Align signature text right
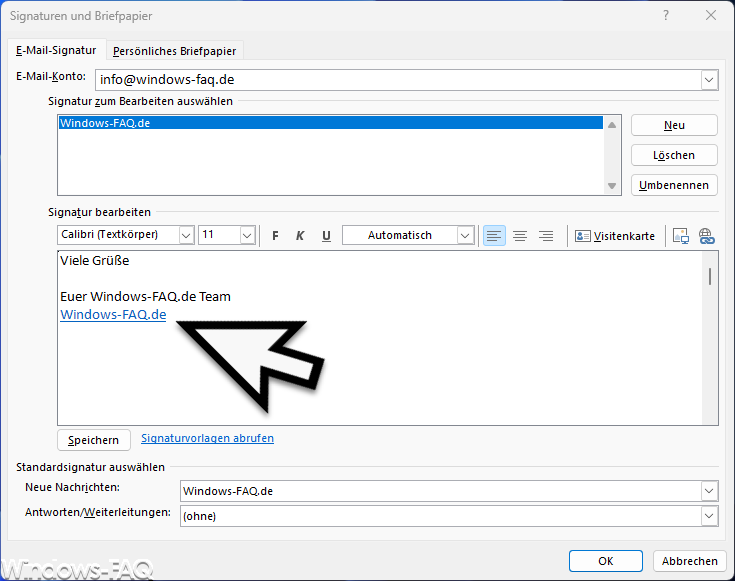Viewport: 735px width, 581px height. point(546,235)
